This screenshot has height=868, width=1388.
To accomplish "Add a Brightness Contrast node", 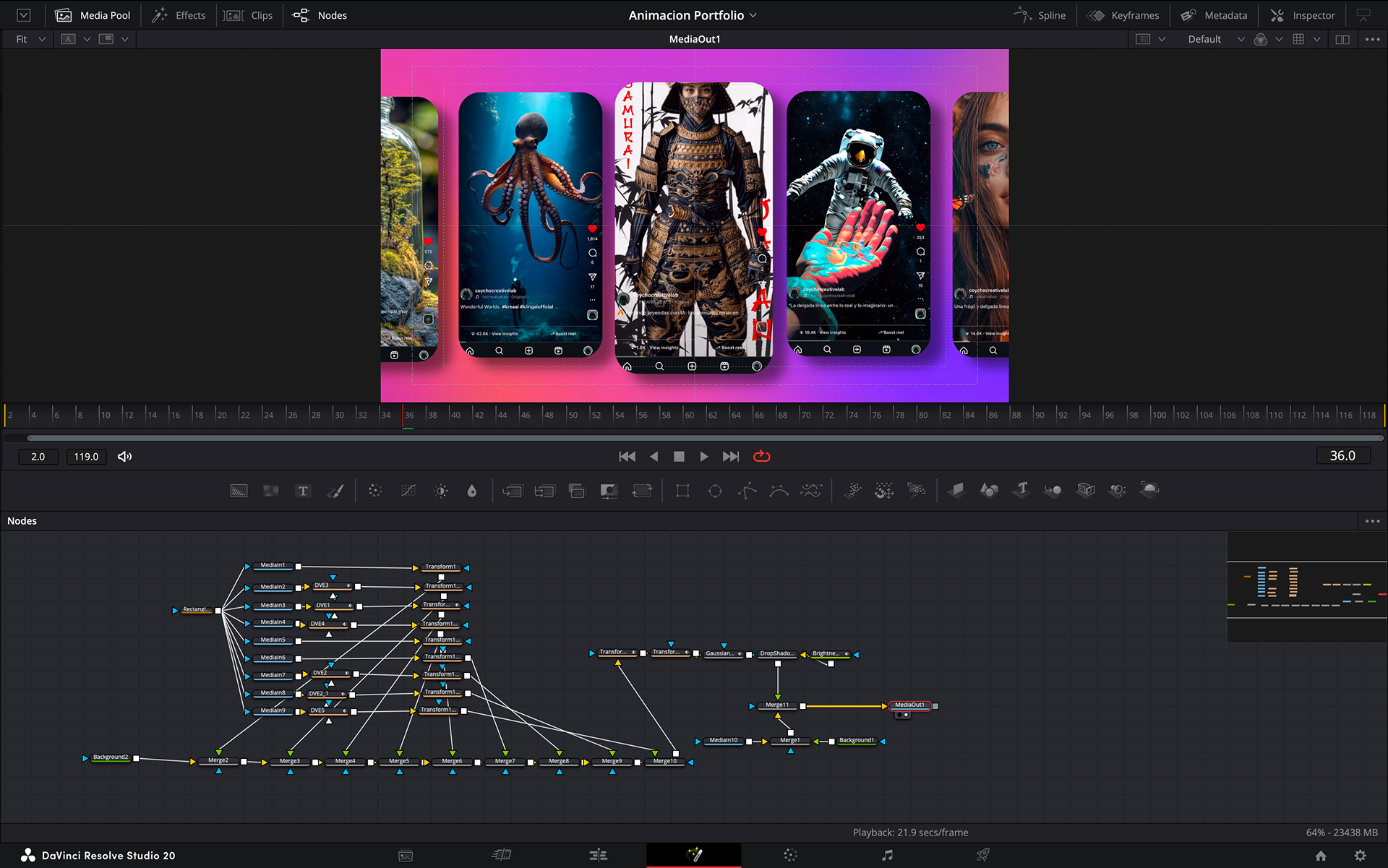I will pos(441,491).
